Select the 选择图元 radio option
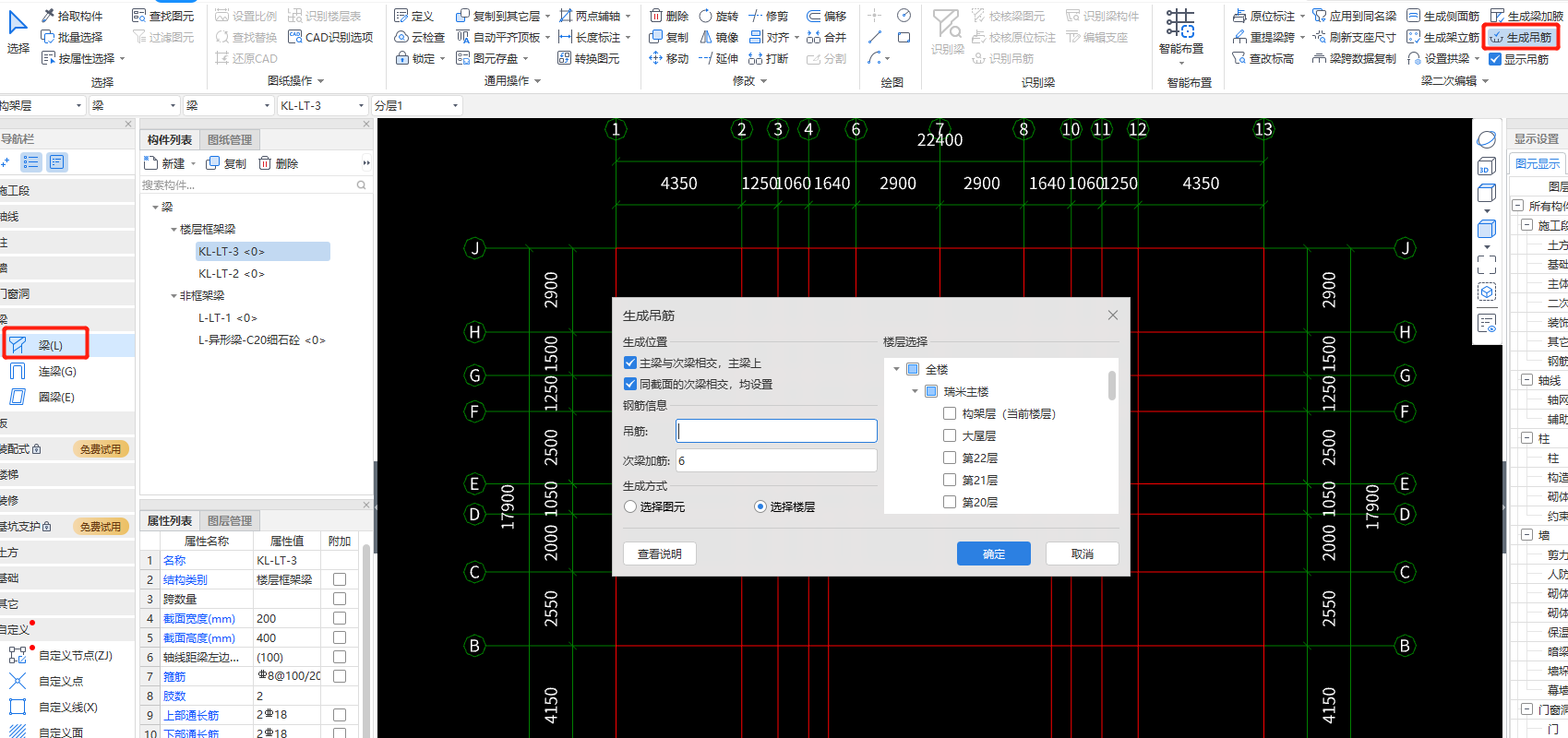The image size is (1568, 738). pyautogui.click(x=630, y=506)
